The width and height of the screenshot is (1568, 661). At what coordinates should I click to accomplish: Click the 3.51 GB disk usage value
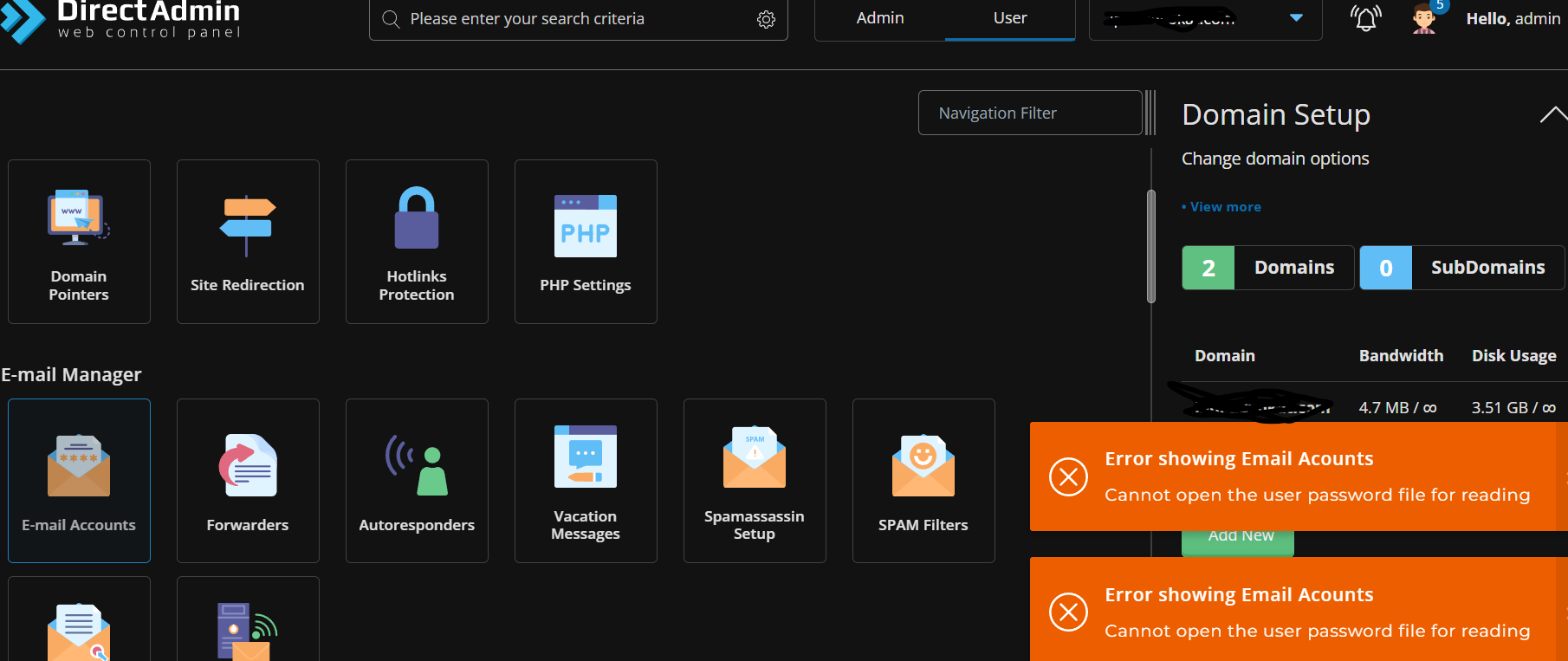[1513, 407]
